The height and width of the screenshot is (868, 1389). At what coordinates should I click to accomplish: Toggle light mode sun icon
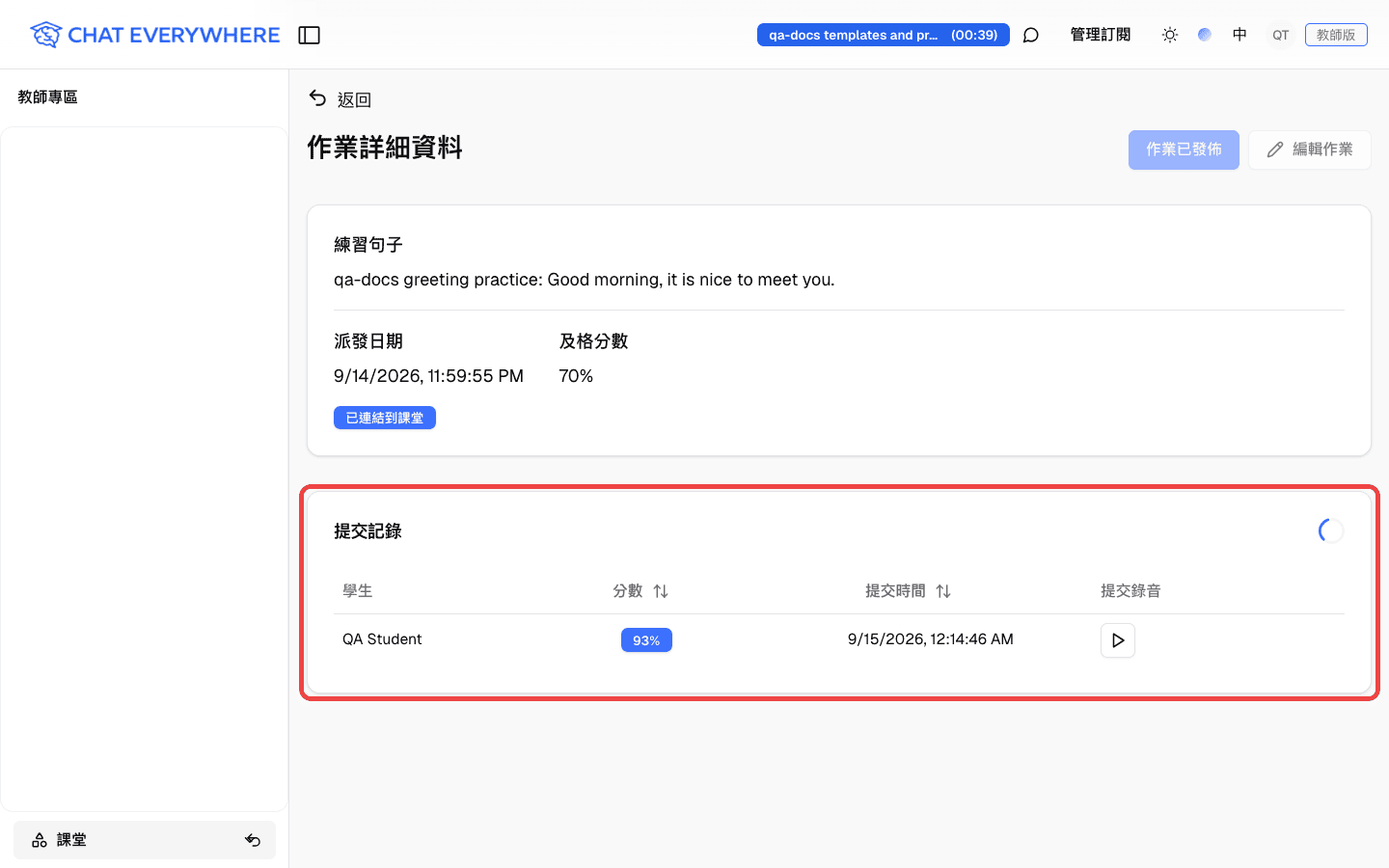[1170, 35]
